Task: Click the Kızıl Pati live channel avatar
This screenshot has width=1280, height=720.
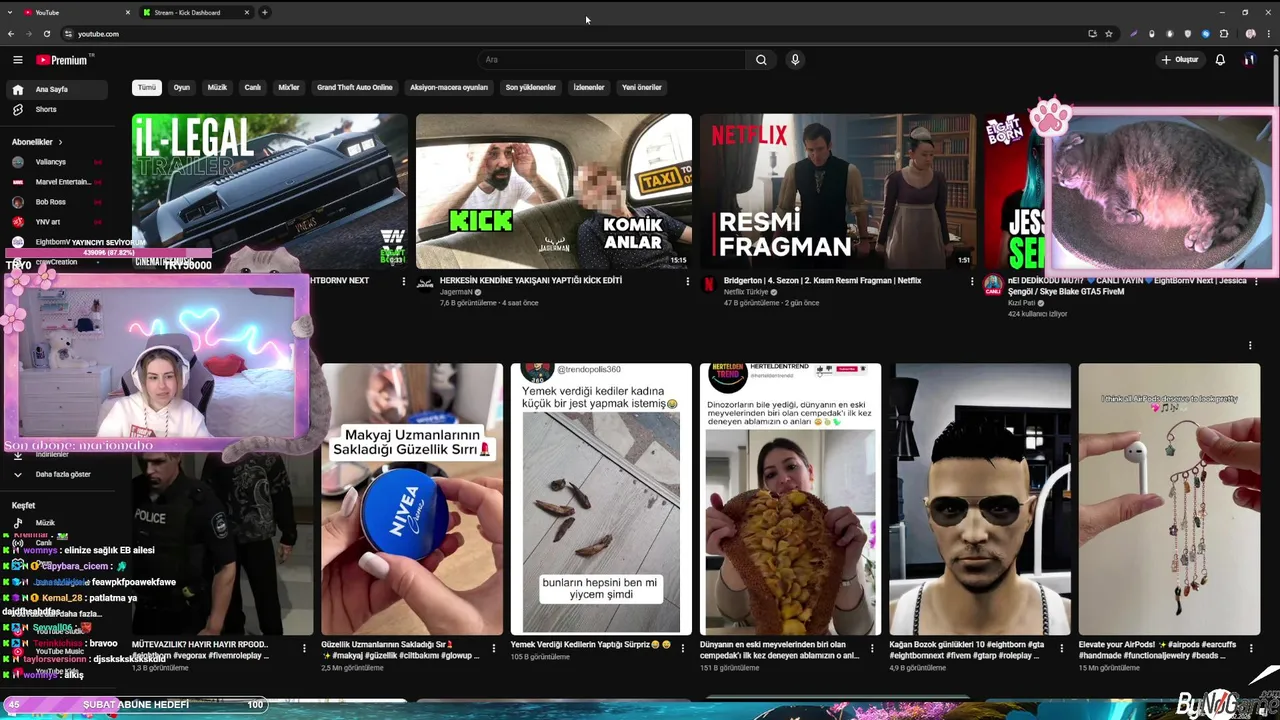Action: [x=993, y=286]
